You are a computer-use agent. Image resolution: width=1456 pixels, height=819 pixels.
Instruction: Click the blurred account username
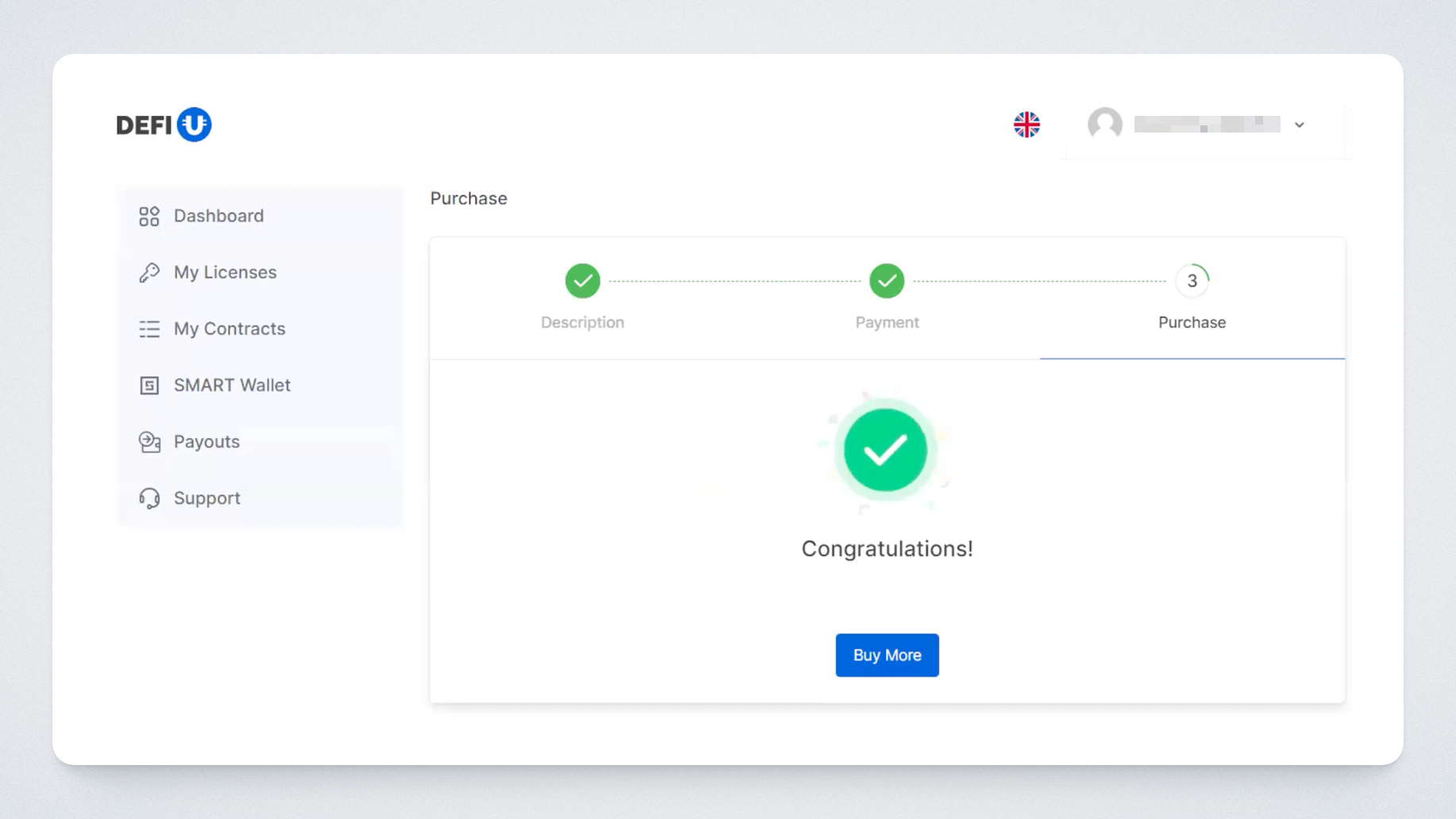[x=1207, y=125]
